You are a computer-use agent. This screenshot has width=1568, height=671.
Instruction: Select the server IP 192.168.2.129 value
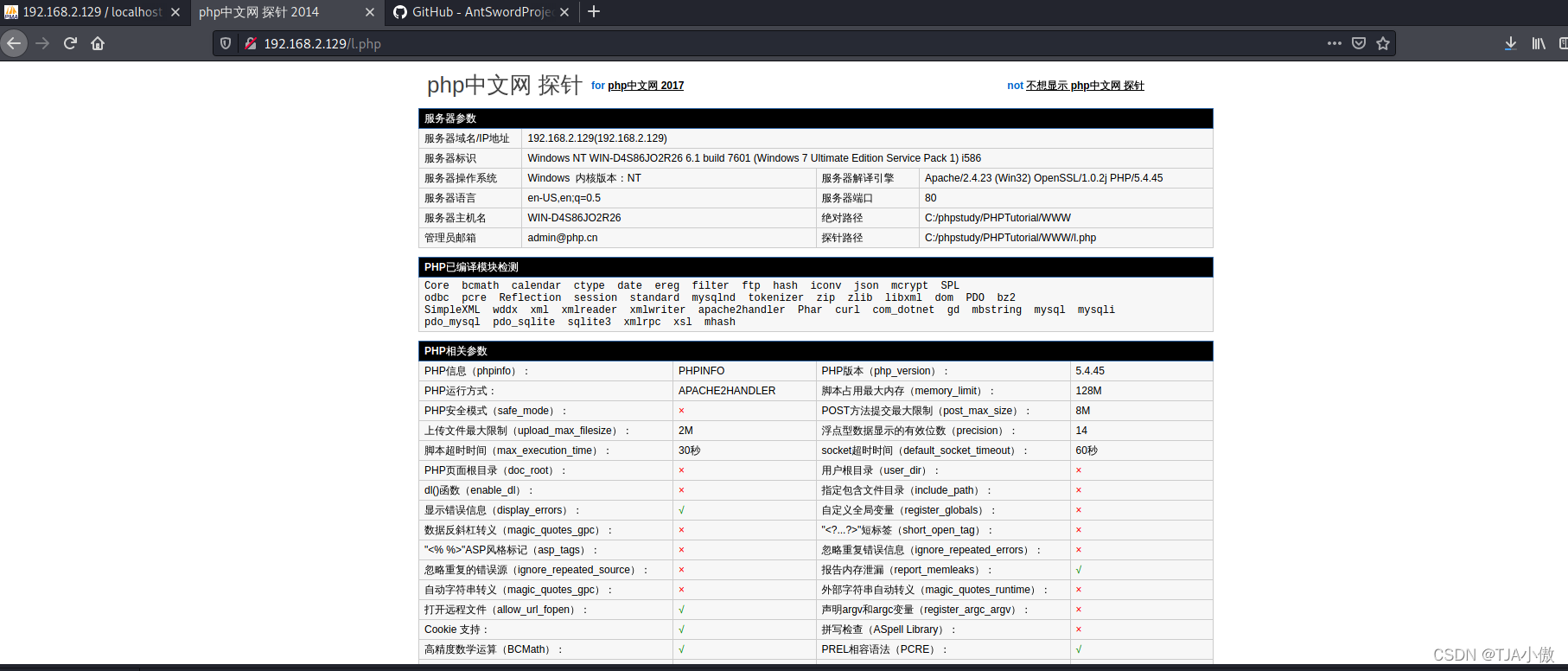[x=597, y=138]
